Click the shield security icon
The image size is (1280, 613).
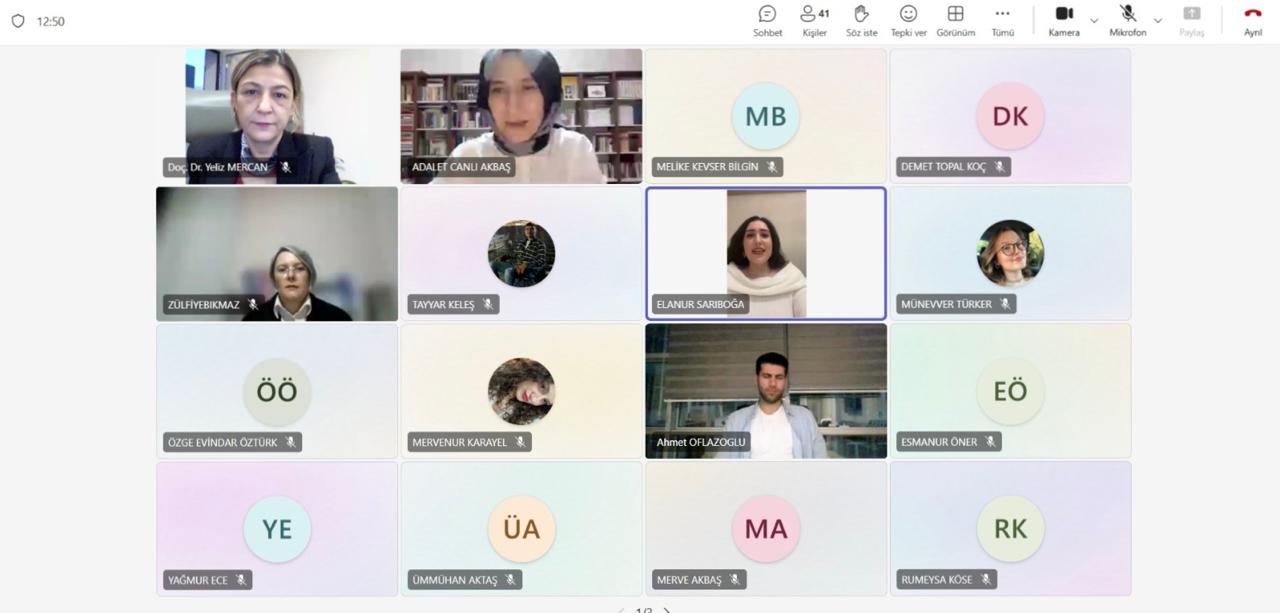coord(17,21)
